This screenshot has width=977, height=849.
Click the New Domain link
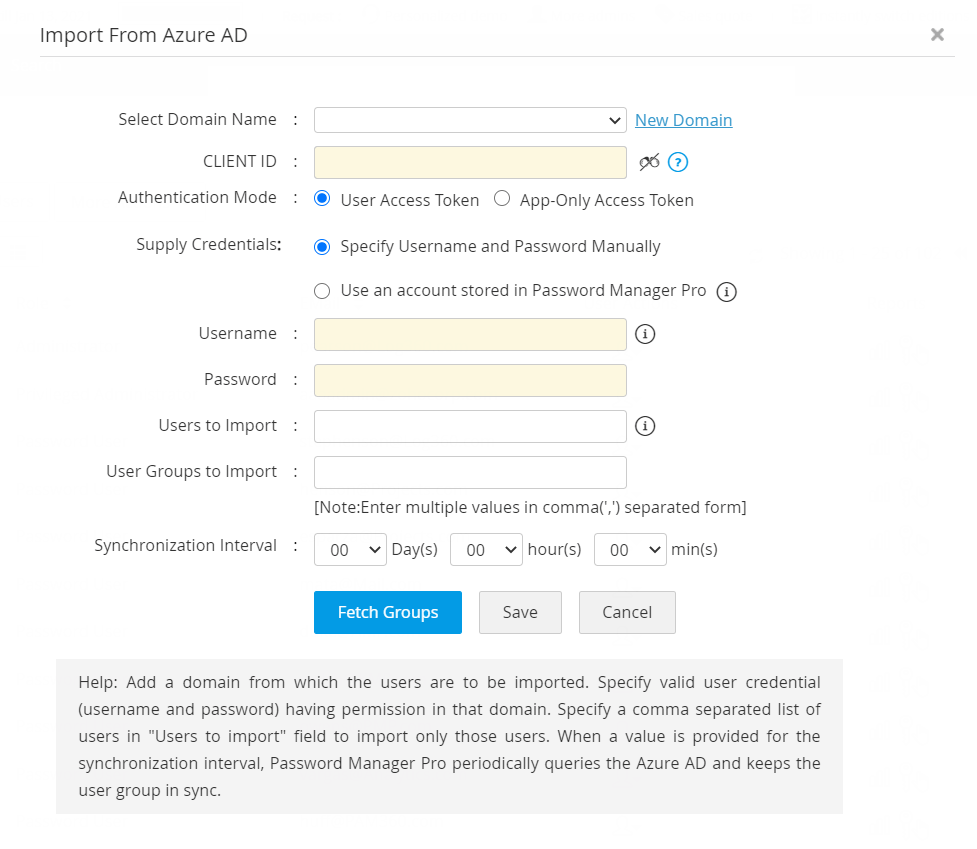684,120
